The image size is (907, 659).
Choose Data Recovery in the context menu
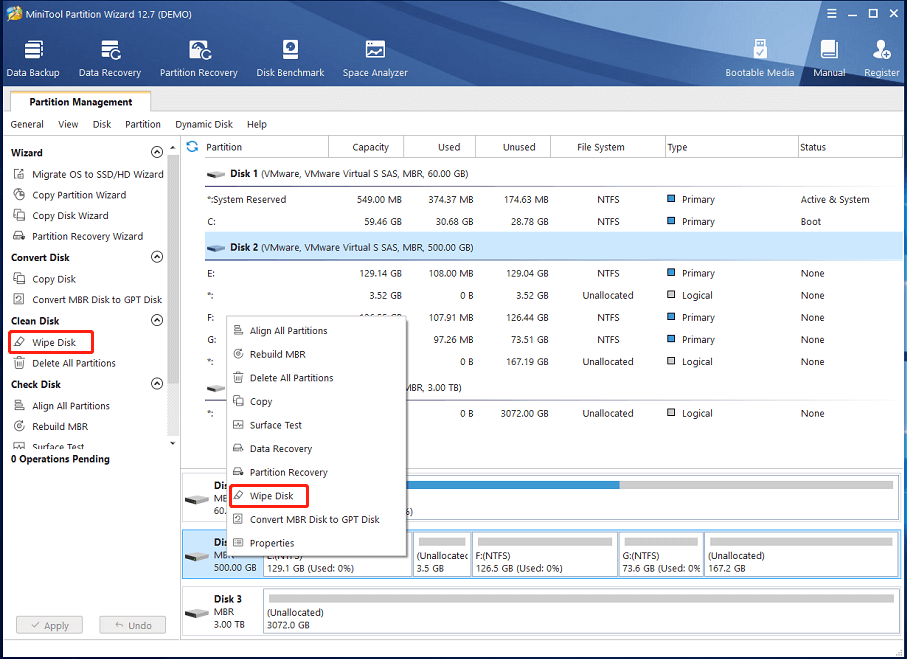click(316, 449)
